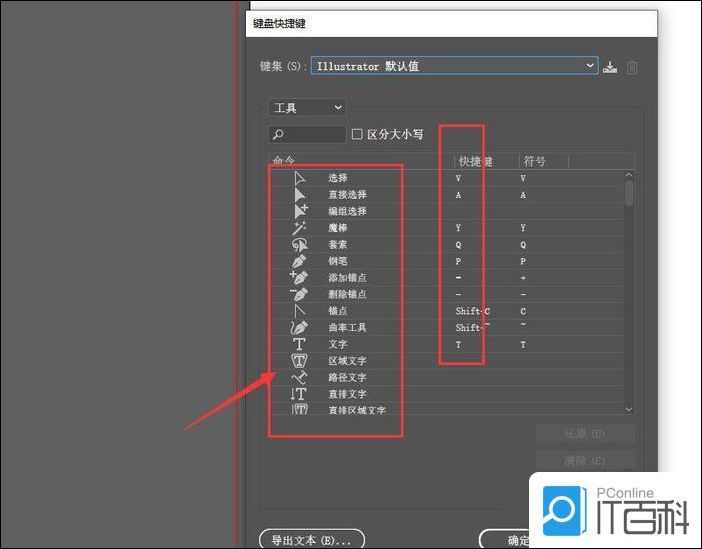Select the 直排区域文字 command label
Screen dimensions: 702x549
[x=357, y=410]
